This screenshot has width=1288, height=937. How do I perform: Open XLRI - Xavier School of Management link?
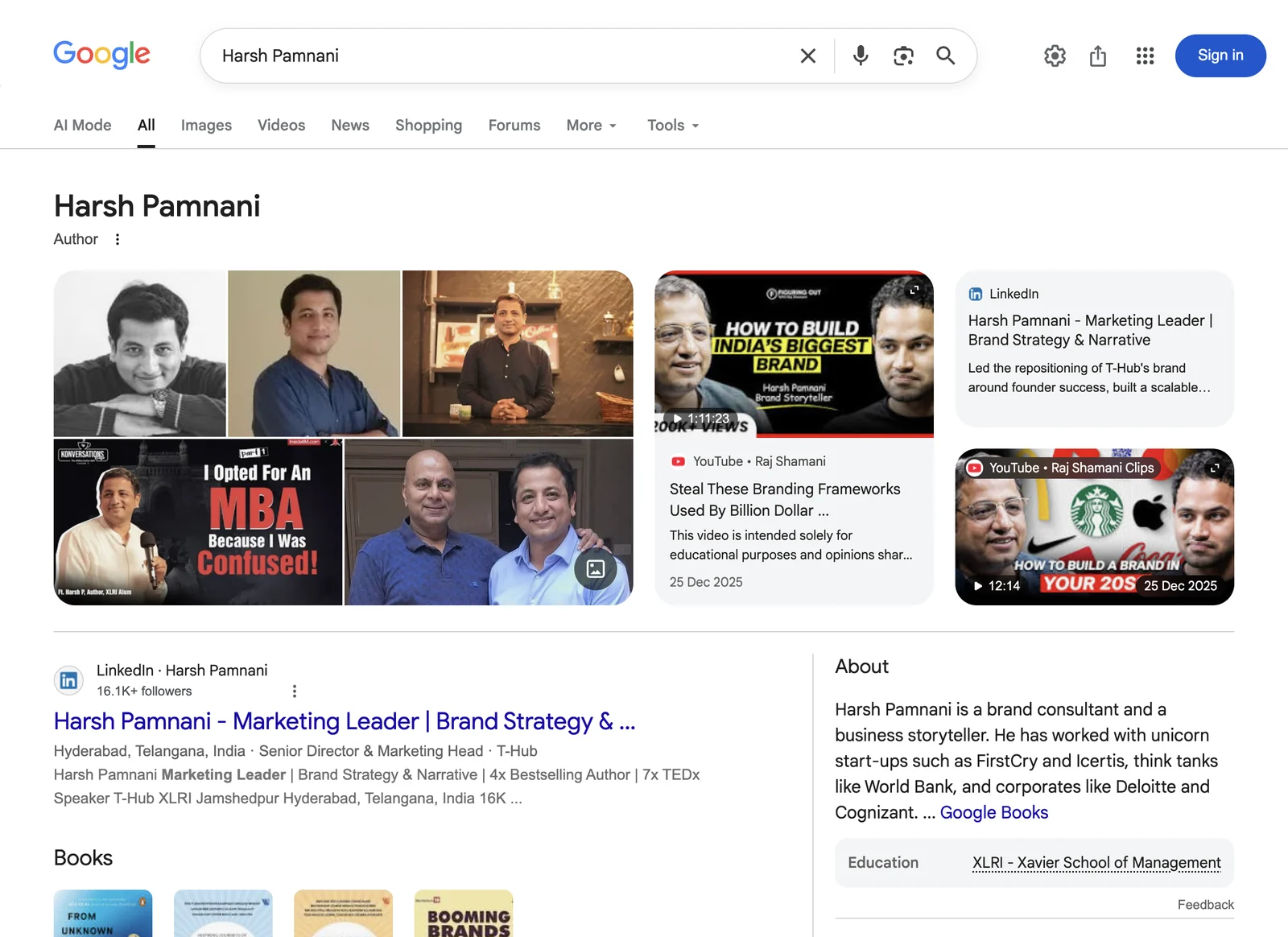coord(1096,862)
